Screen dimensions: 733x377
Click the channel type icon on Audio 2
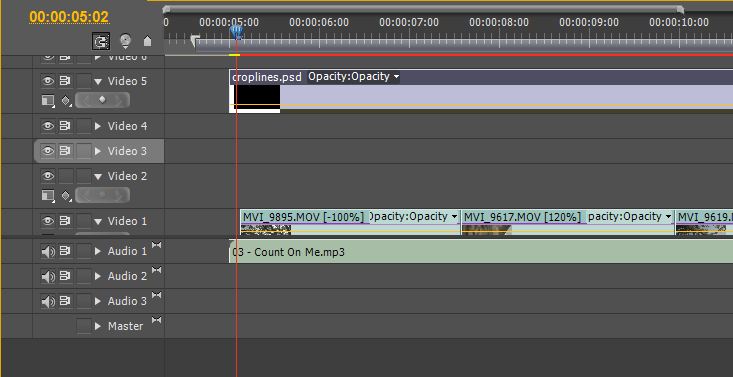(156, 270)
